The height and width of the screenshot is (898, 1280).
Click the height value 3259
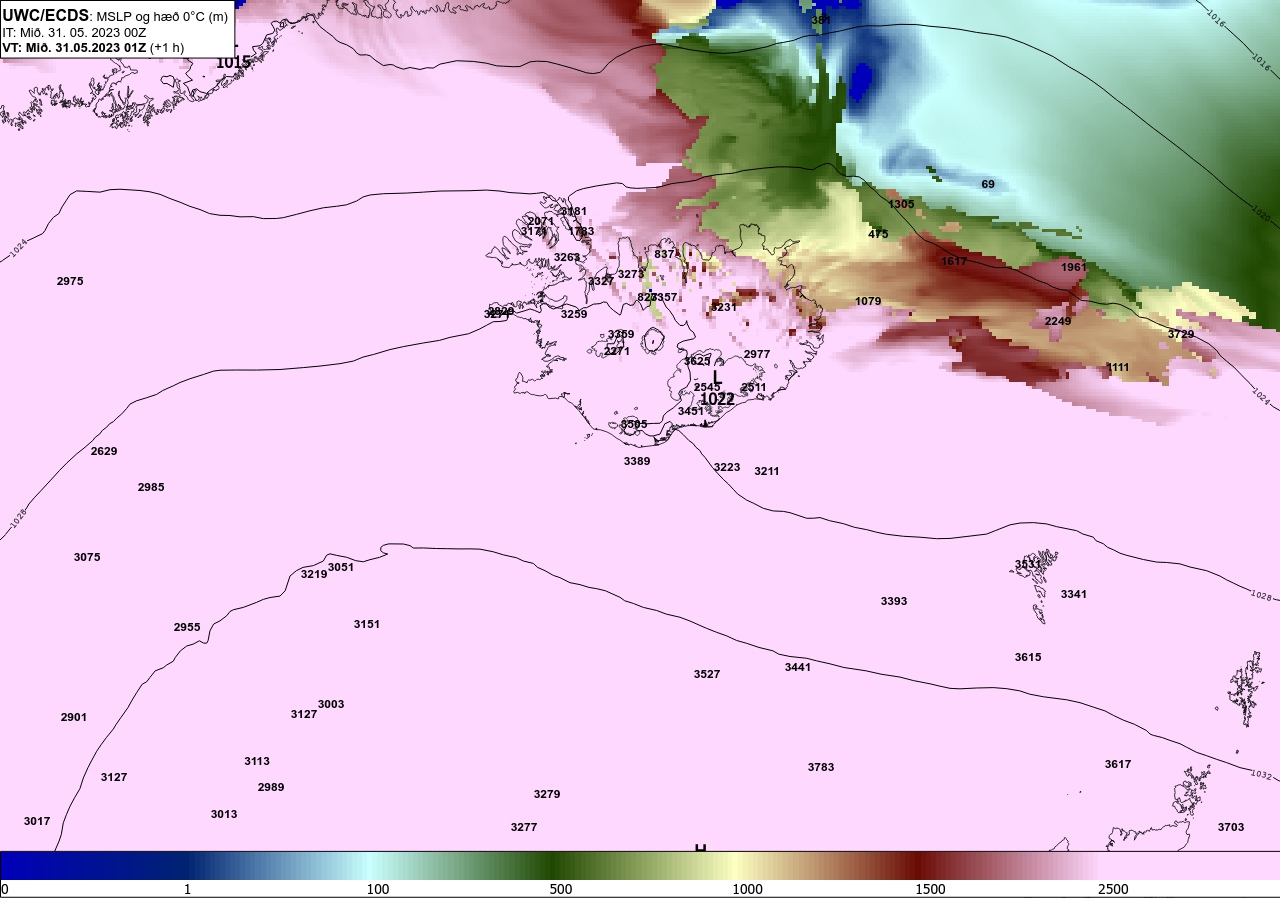pyautogui.click(x=574, y=314)
